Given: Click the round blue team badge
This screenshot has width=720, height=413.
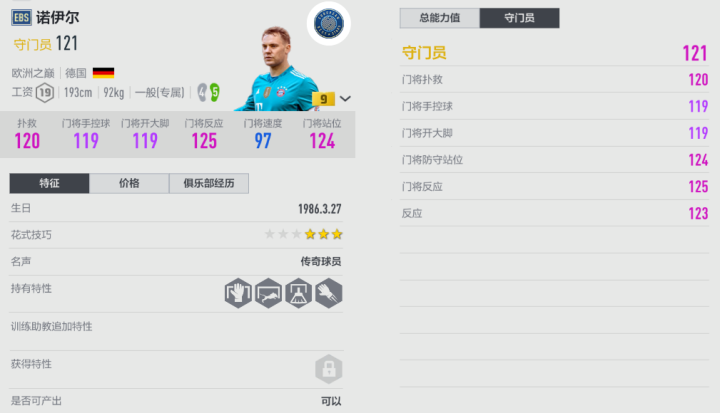Looking at the screenshot, I should [329, 23].
